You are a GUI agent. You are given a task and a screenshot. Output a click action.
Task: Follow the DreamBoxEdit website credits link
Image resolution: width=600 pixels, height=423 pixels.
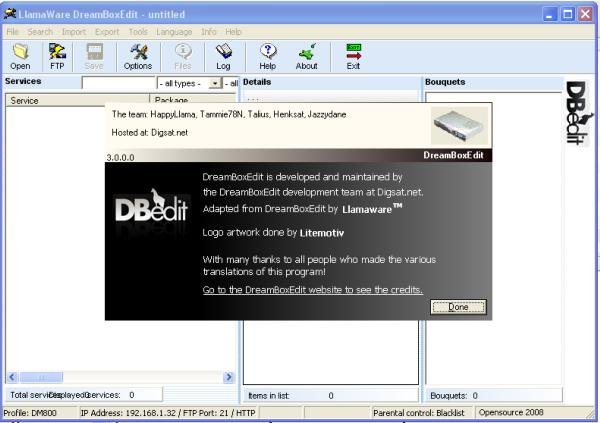[313, 290]
